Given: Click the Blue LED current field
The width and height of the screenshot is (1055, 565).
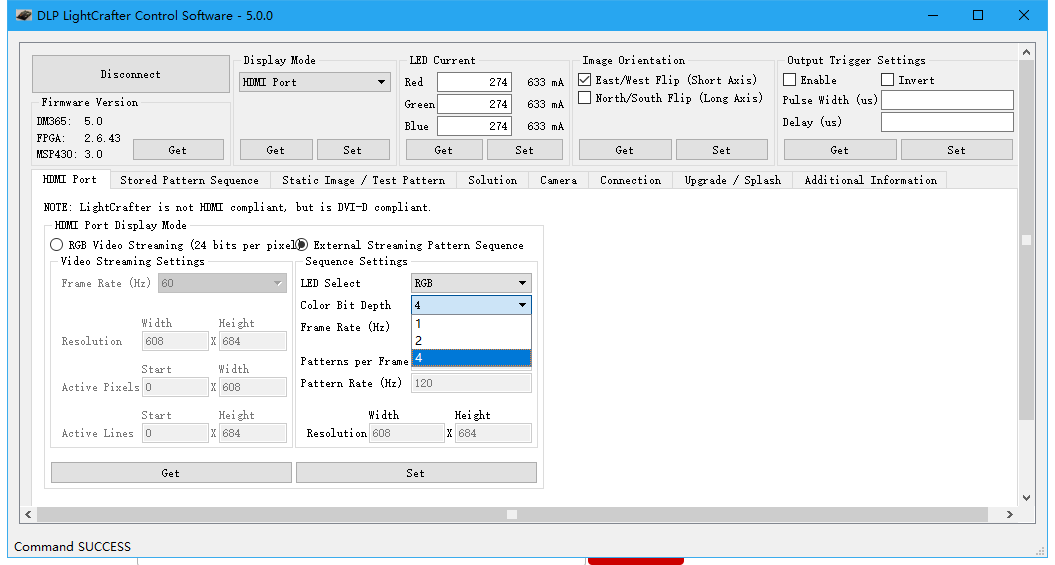Looking at the screenshot, I should tap(474, 126).
